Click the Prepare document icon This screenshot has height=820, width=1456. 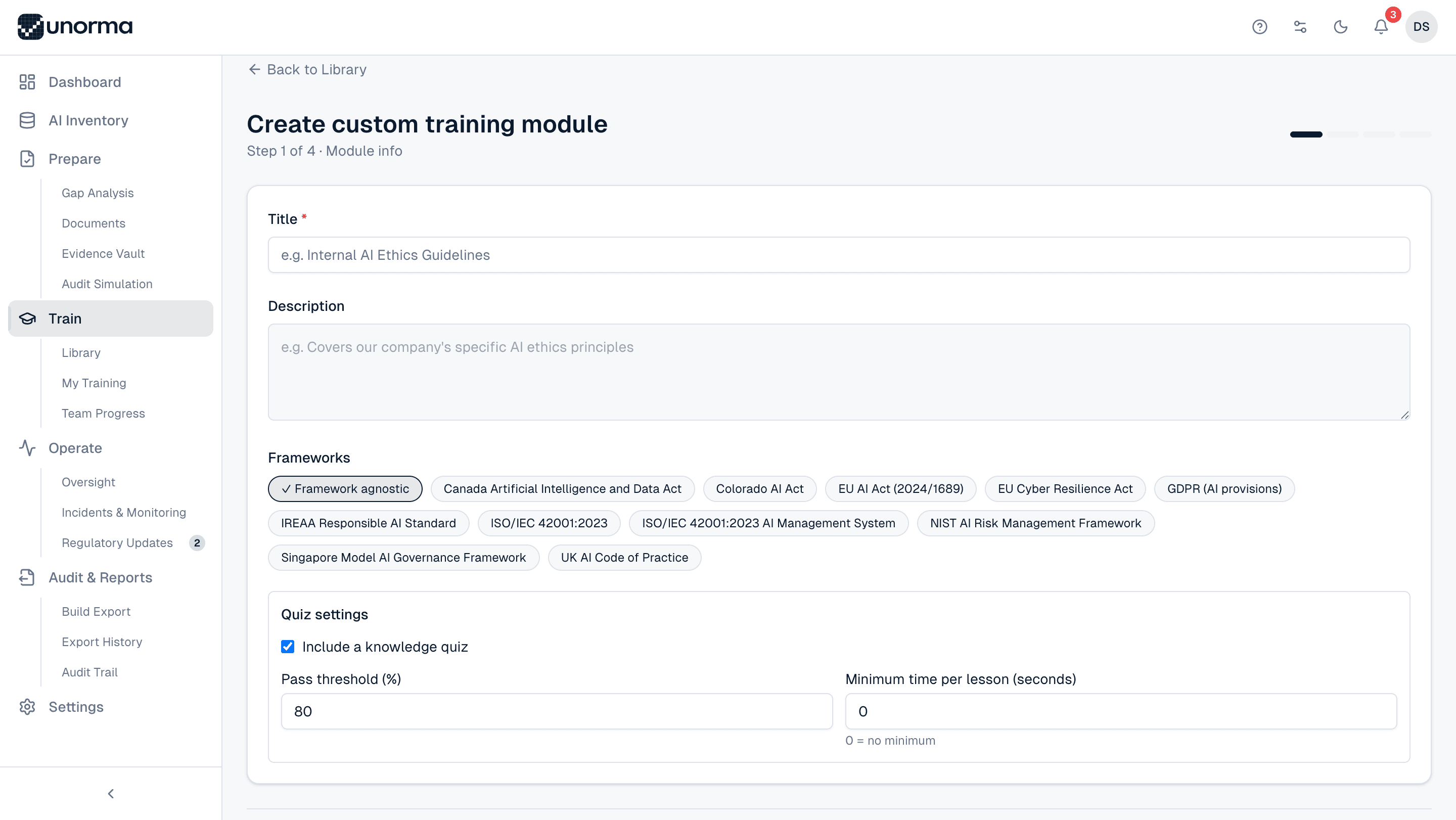[27, 159]
